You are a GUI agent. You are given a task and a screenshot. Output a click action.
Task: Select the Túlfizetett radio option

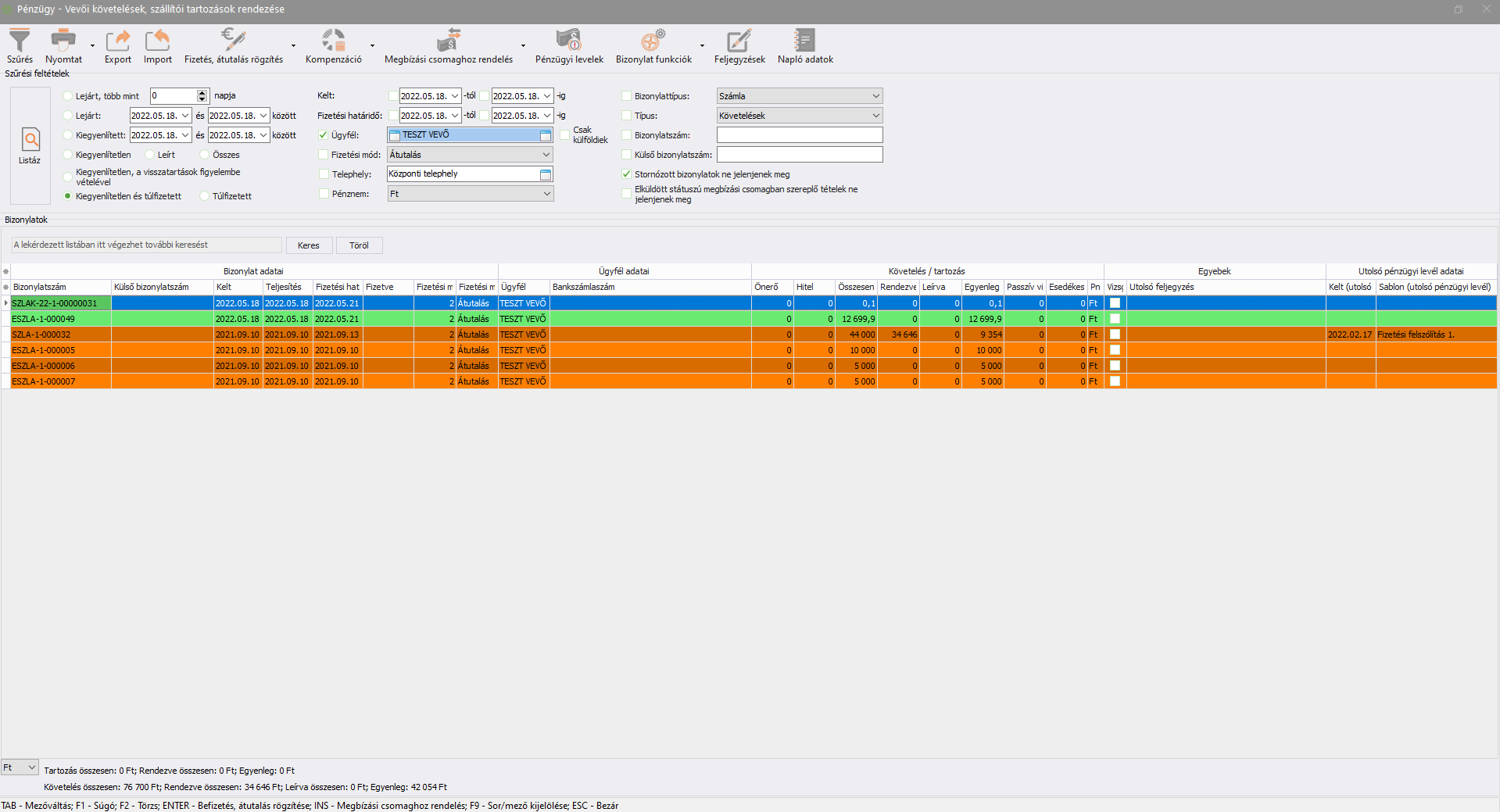pyautogui.click(x=205, y=196)
